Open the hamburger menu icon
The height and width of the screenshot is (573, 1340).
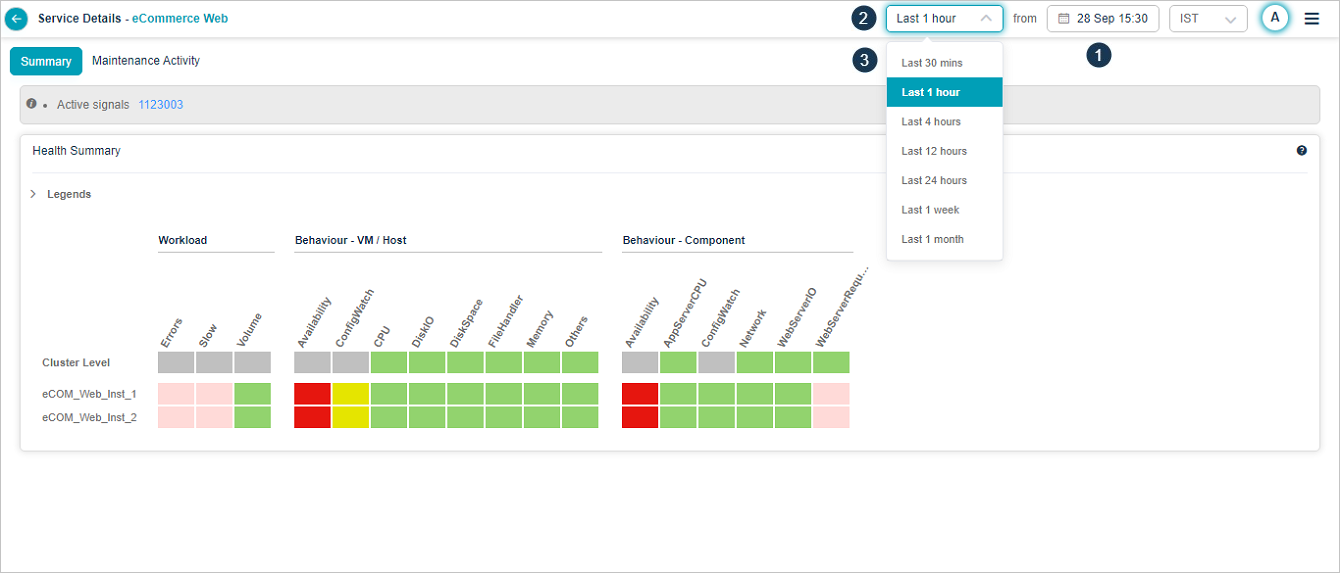pos(1312,19)
